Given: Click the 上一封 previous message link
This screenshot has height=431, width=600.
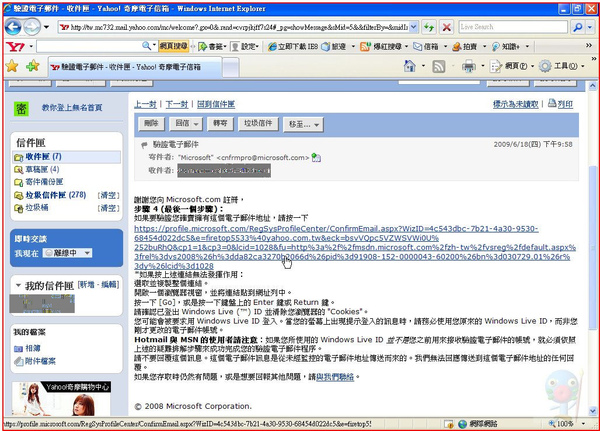Looking at the screenshot, I should [145, 104].
